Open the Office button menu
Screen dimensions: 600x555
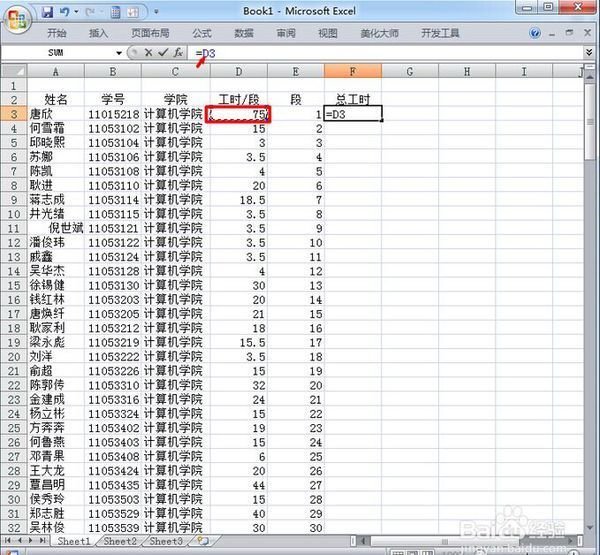pos(17,19)
